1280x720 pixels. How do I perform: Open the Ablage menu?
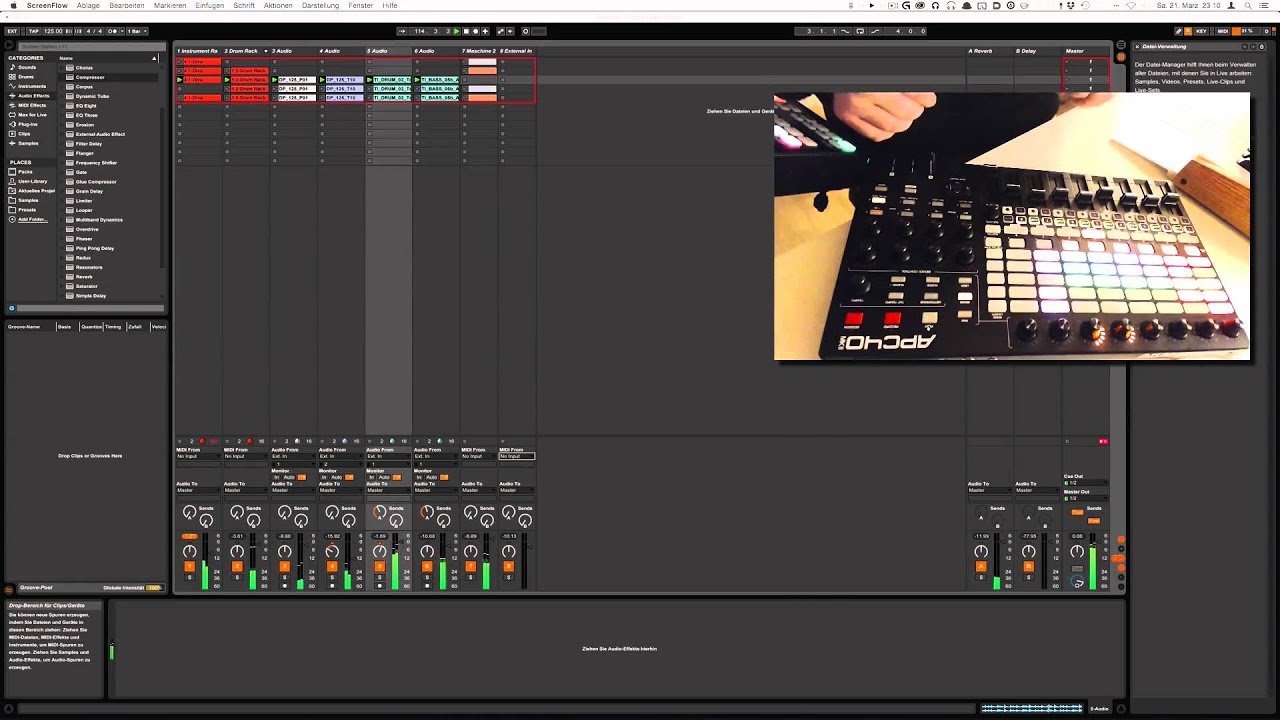coord(88,5)
